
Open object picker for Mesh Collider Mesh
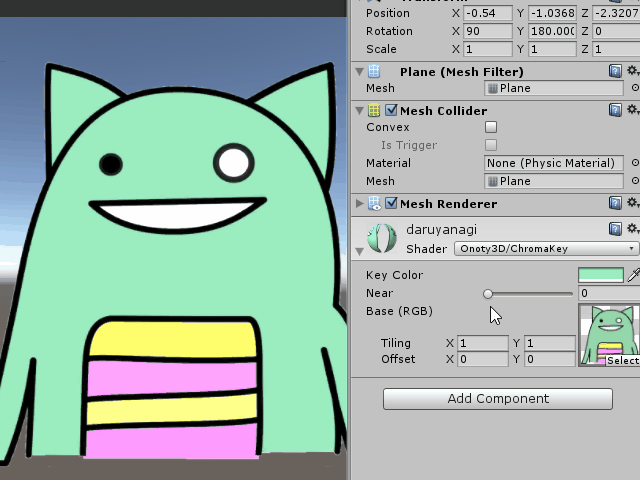[x=635, y=180]
